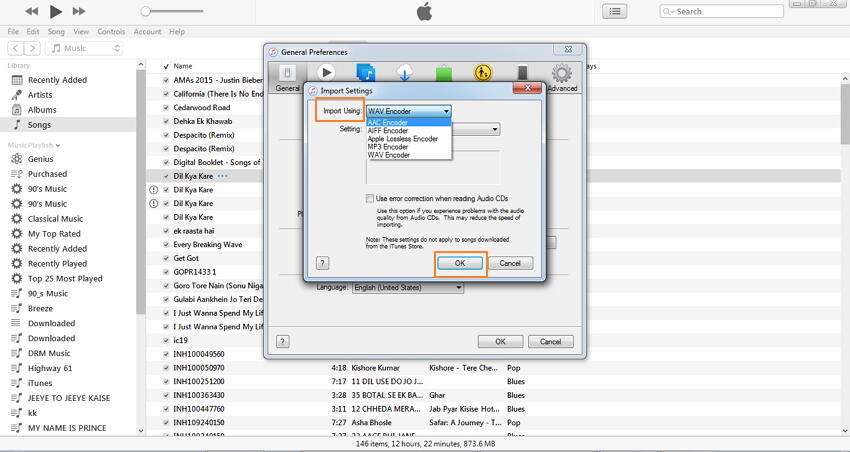Select Songs in the library sidebar
Viewport: 850px width, 452px height.
click(x=39, y=125)
